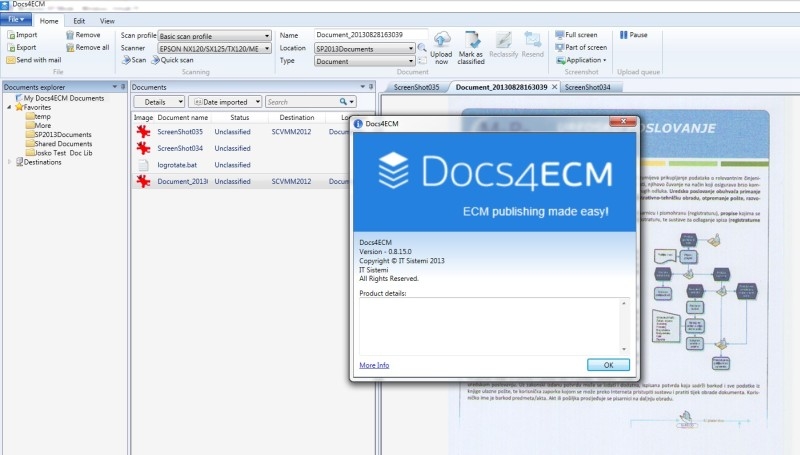Open the Type dropdown

(x=411, y=61)
